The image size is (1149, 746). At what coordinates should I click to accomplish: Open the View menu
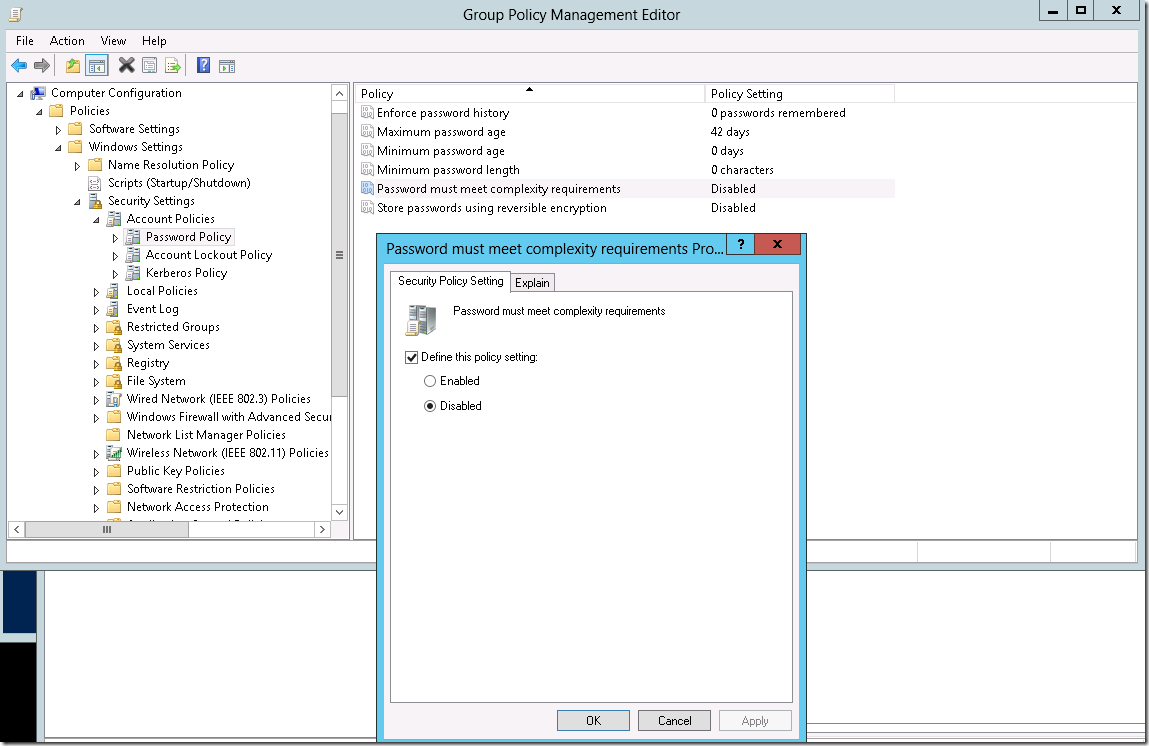click(x=113, y=41)
